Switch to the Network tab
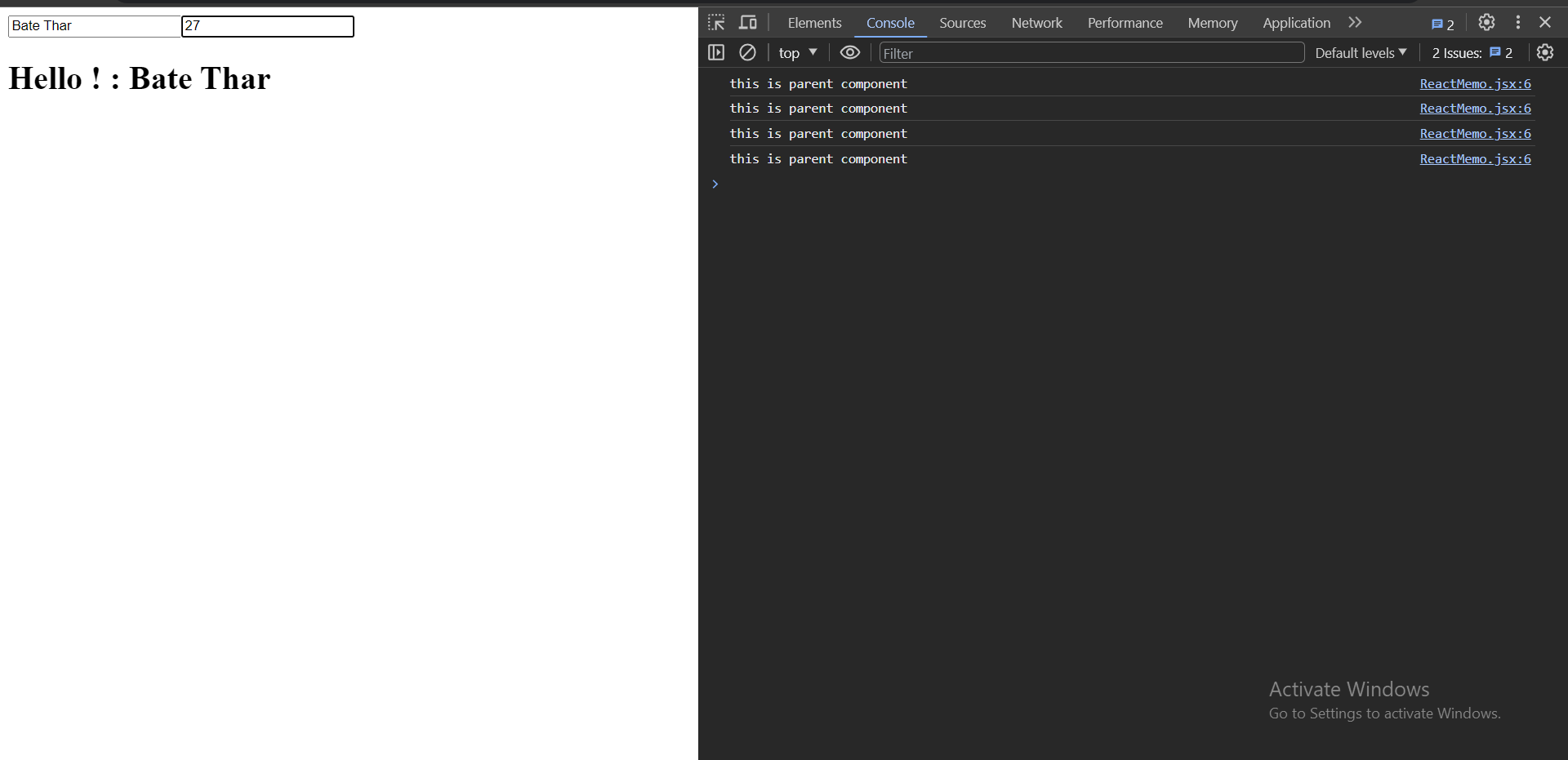 click(x=1036, y=23)
